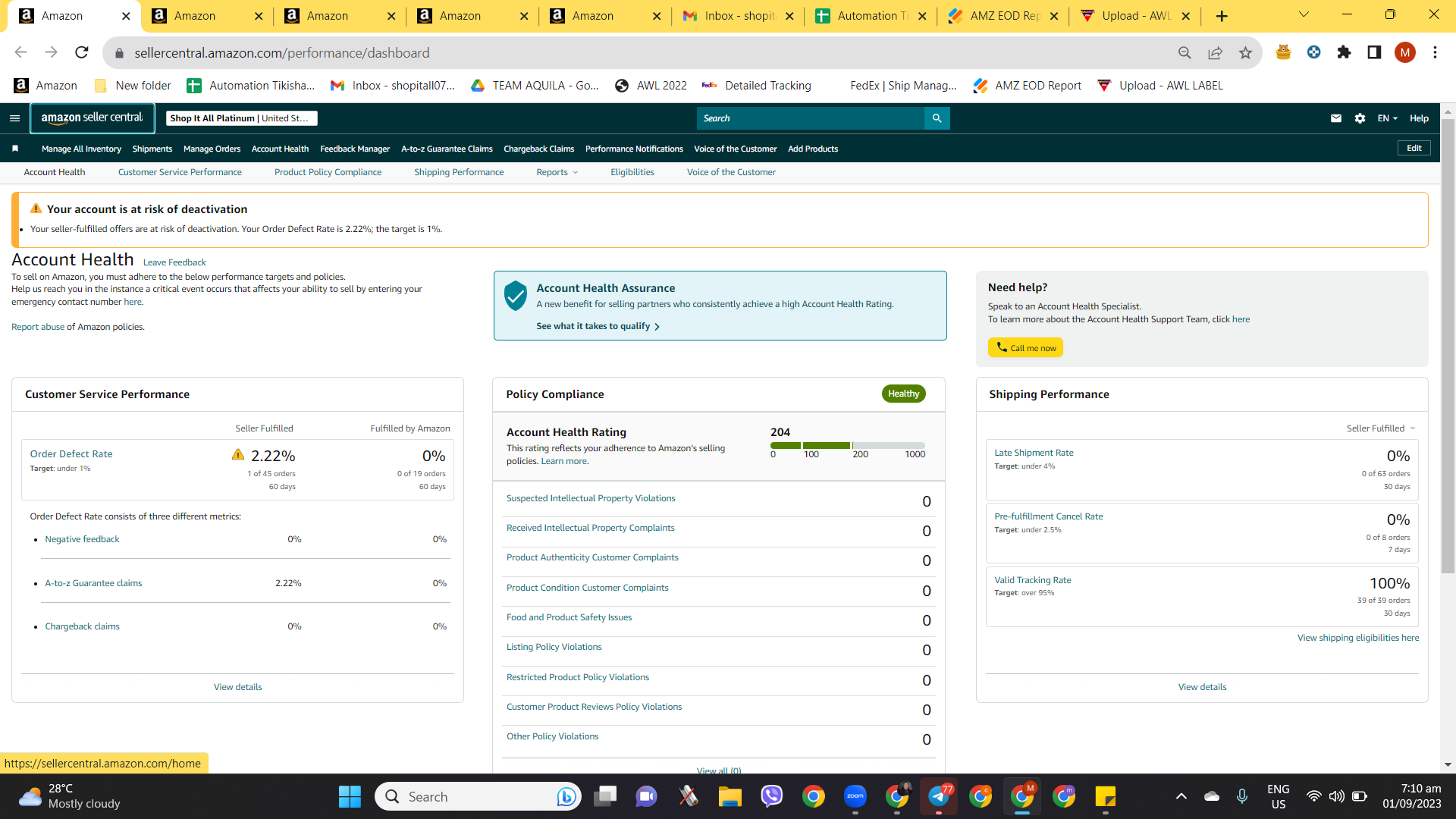Switch to Product Policy Compliance tab

(x=328, y=172)
